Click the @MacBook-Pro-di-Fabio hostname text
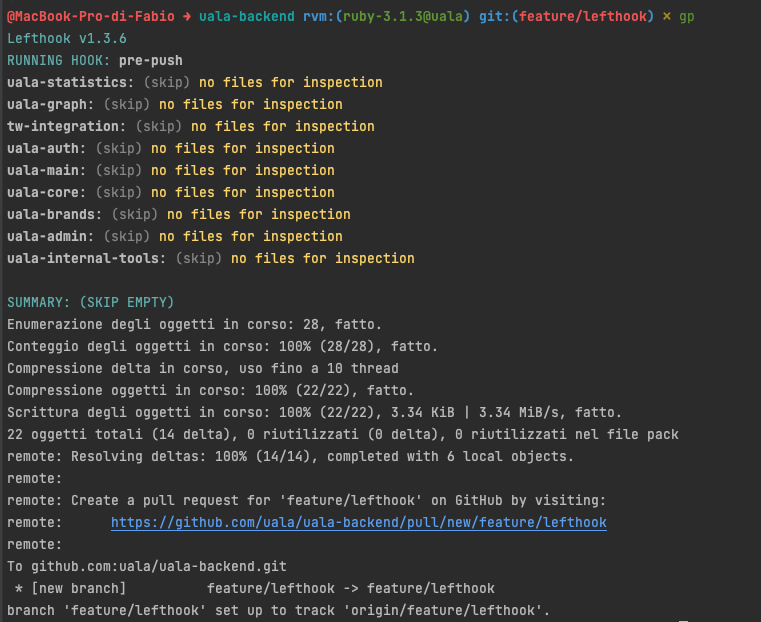This screenshot has height=622, width=761. (91, 16)
